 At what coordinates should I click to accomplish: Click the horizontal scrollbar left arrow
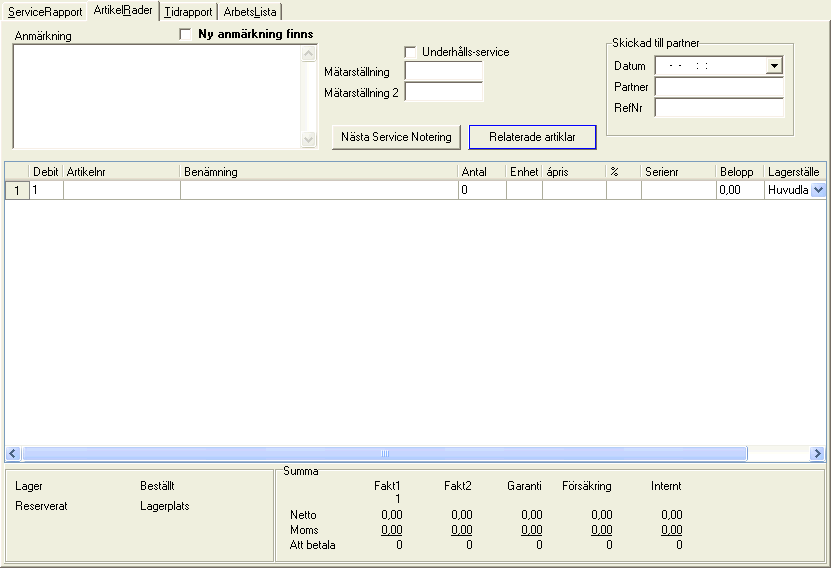pos(13,454)
